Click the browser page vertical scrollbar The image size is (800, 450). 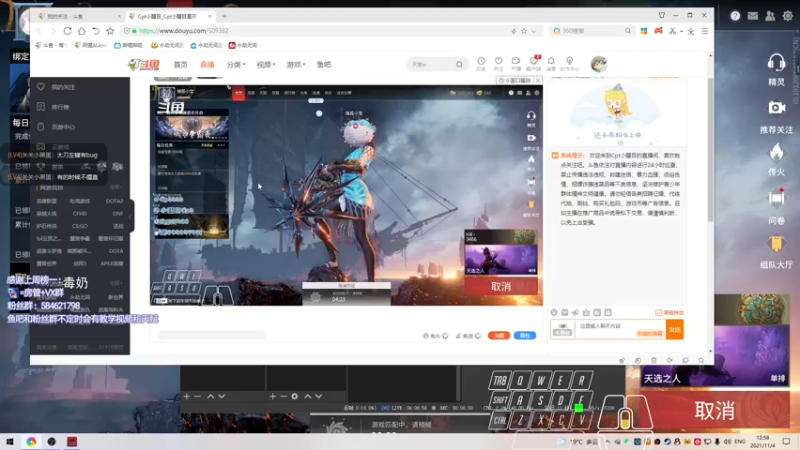coord(710,148)
